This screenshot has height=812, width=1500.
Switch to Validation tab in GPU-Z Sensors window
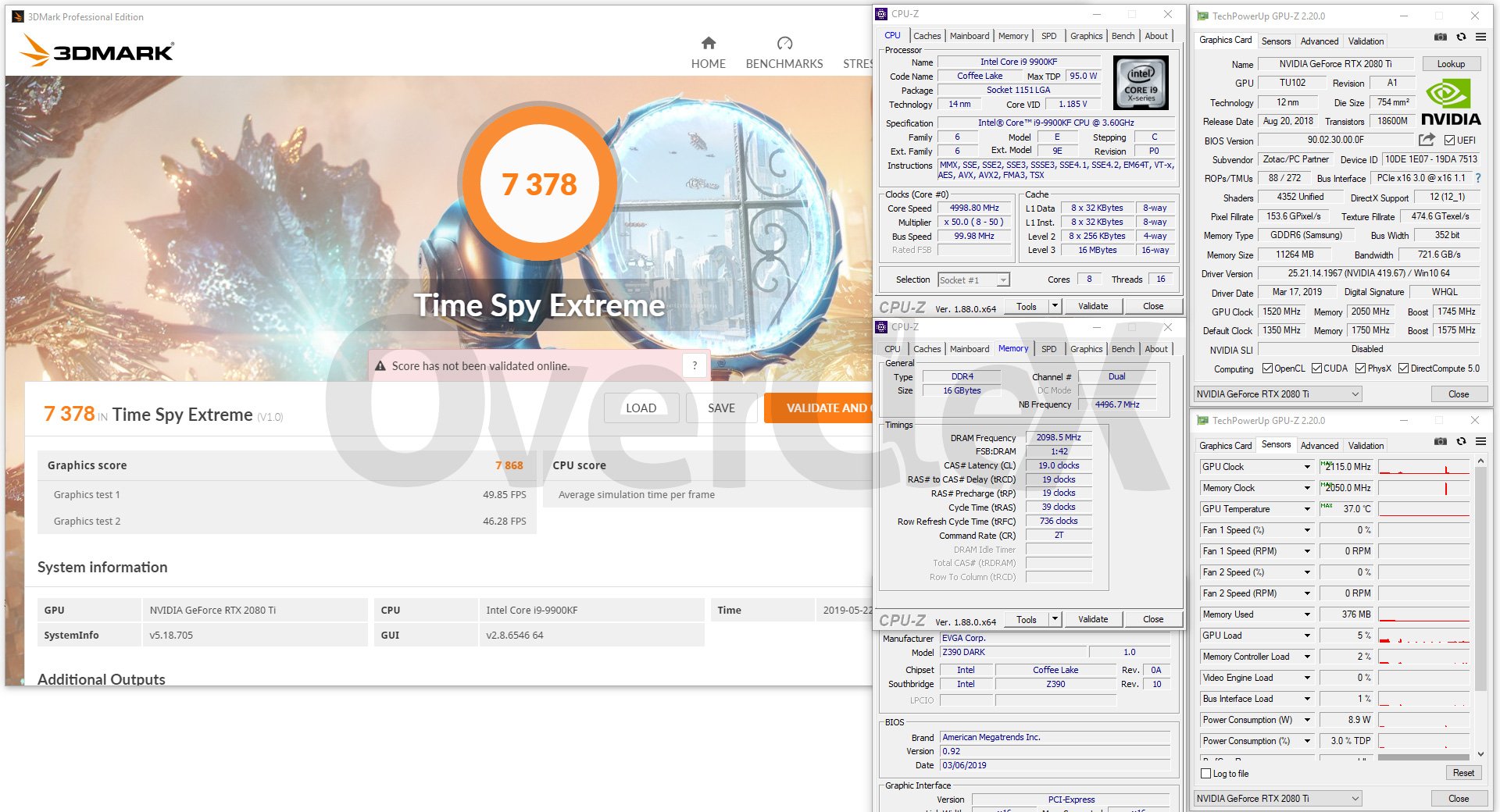(1366, 446)
